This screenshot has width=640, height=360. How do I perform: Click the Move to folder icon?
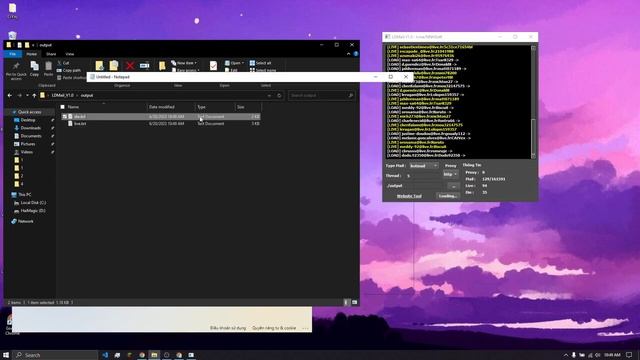pos(99,65)
